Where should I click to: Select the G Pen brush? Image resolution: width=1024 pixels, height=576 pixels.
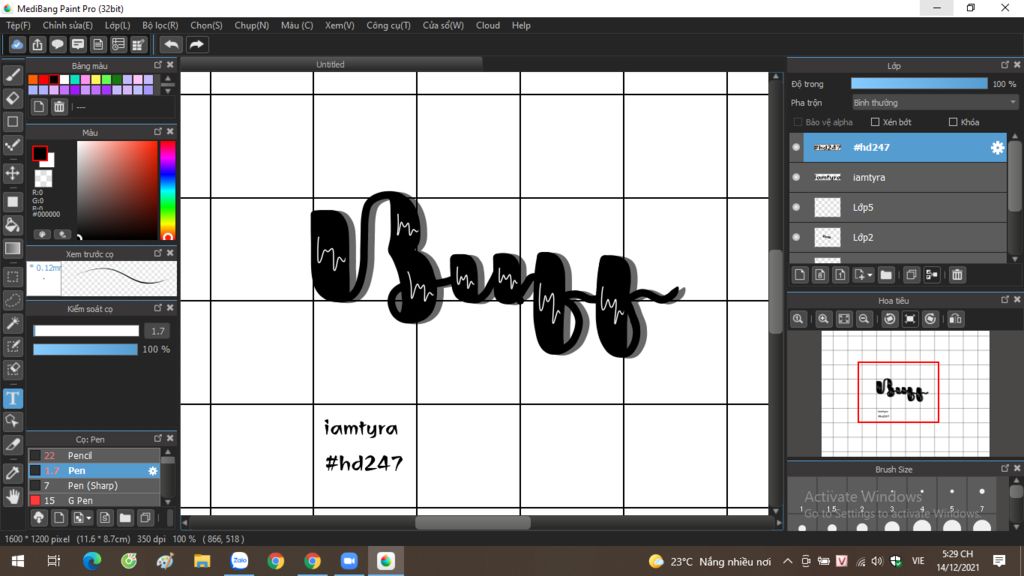[x=94, y=501]
